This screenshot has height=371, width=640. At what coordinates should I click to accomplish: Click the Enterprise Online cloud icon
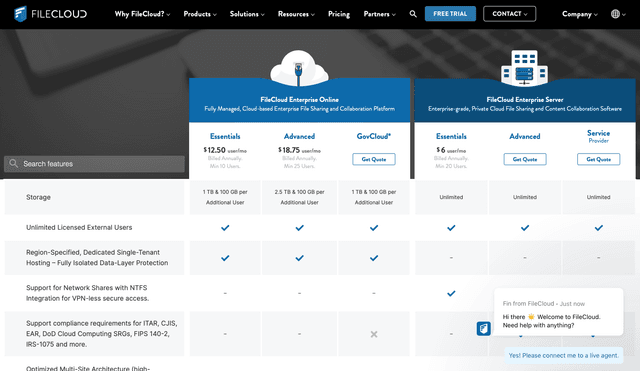point(299,68)
